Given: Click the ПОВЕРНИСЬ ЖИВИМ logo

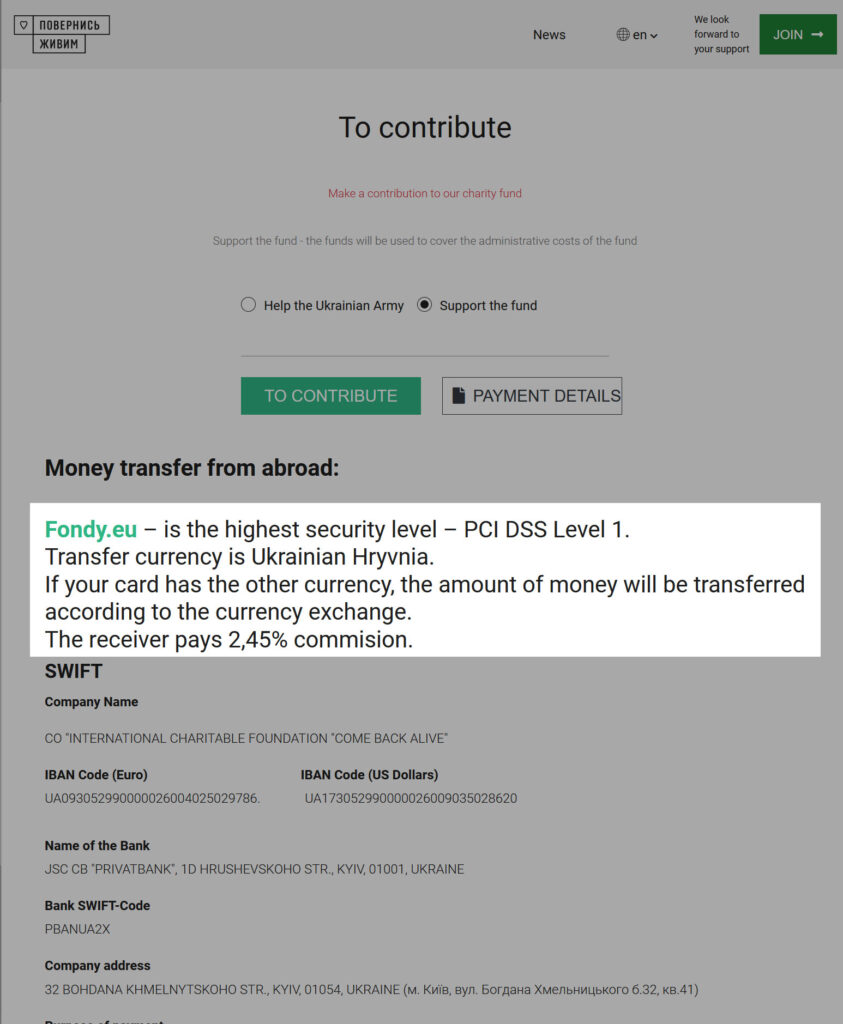Looking at the screenshot, I should [62, 33].
